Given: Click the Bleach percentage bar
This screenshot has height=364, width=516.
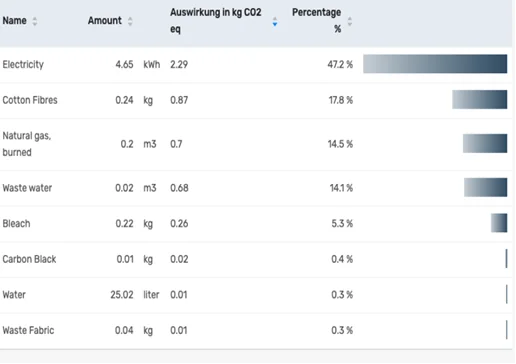Looking at the screenshot, I should coord(499,223).
